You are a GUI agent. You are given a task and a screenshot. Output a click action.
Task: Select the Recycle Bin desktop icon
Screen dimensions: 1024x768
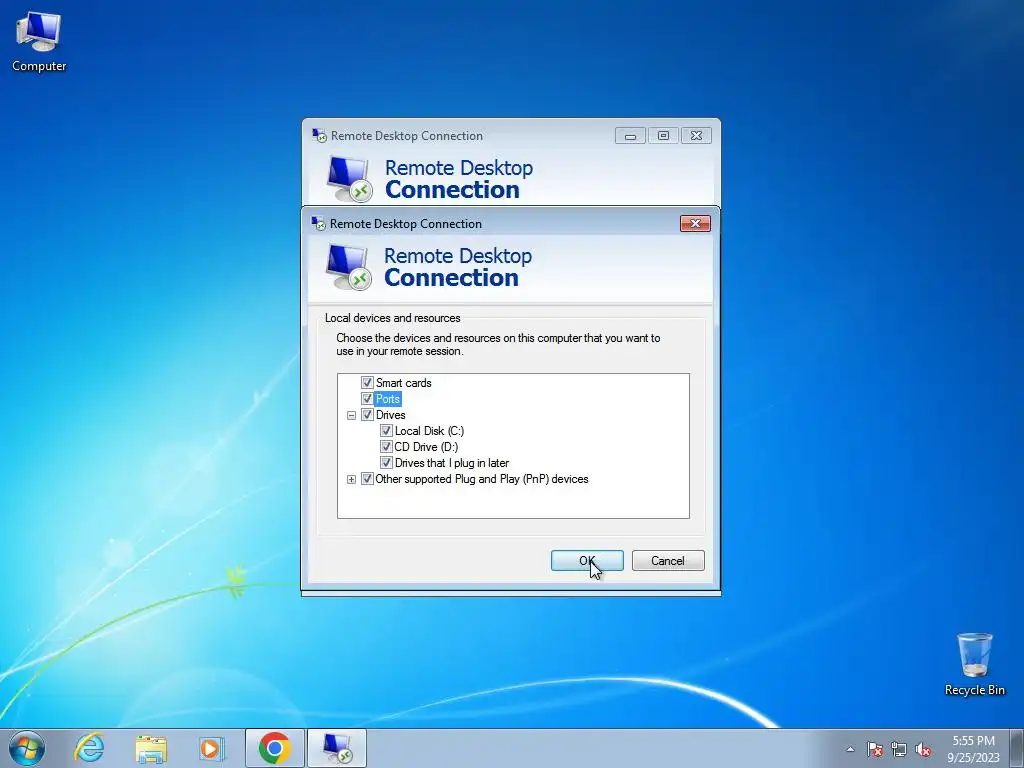[974, 664]
